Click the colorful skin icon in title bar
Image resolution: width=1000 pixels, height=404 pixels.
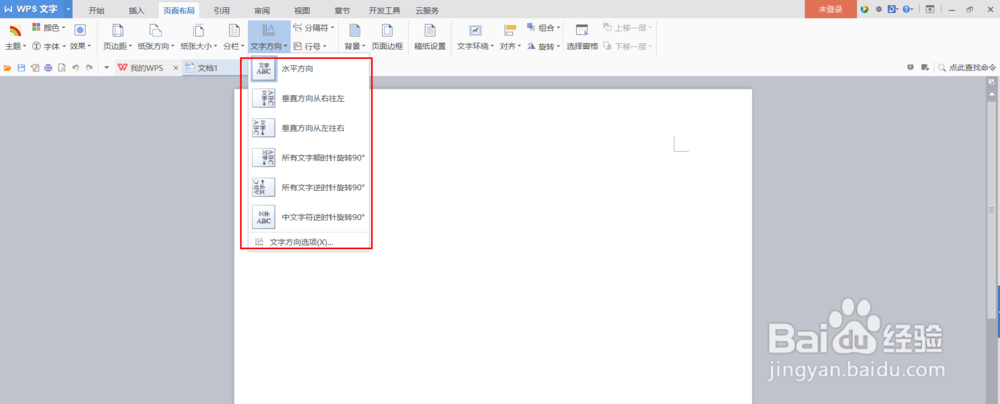[865, 9]
